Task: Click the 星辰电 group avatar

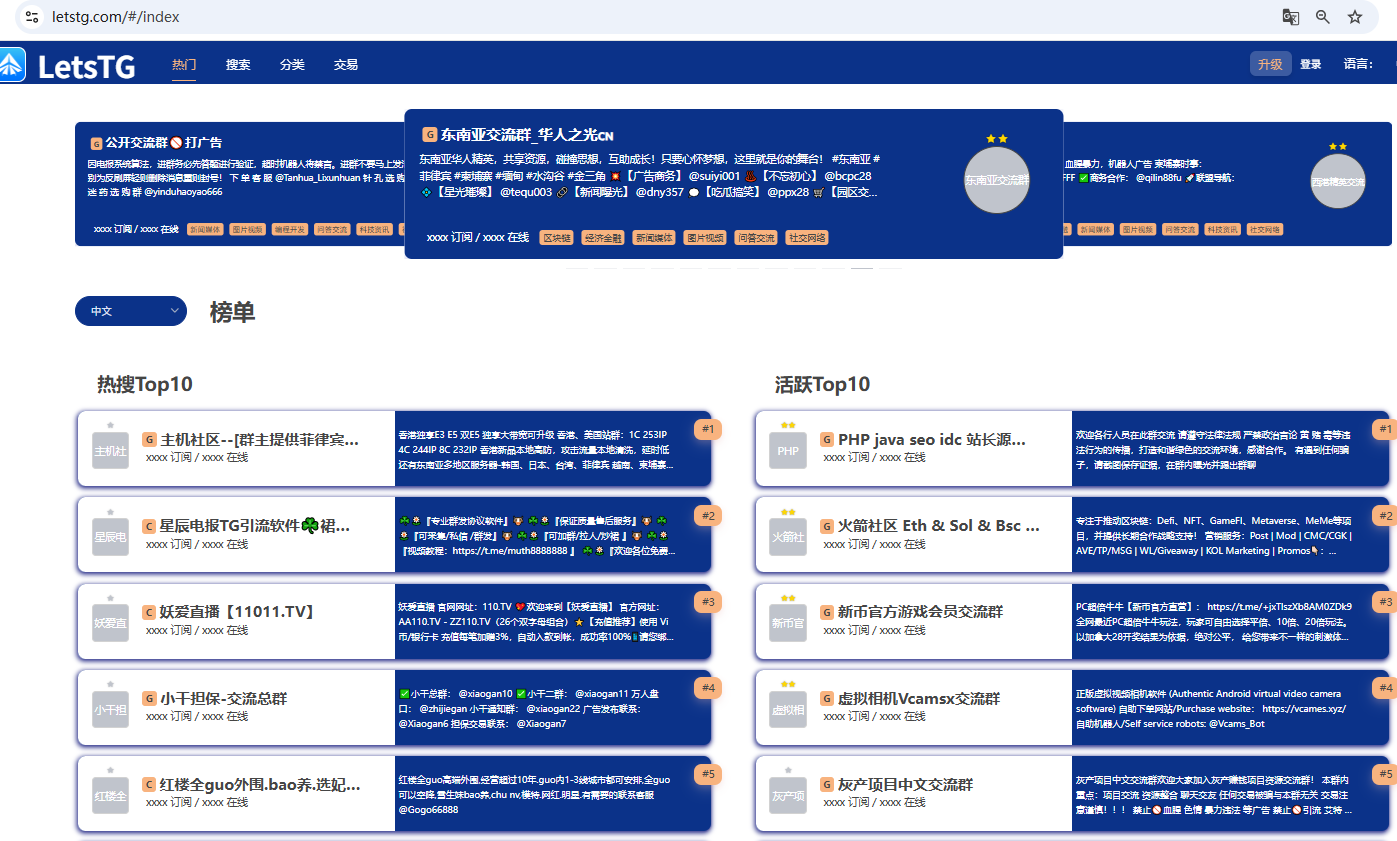Action: [111, 538]
